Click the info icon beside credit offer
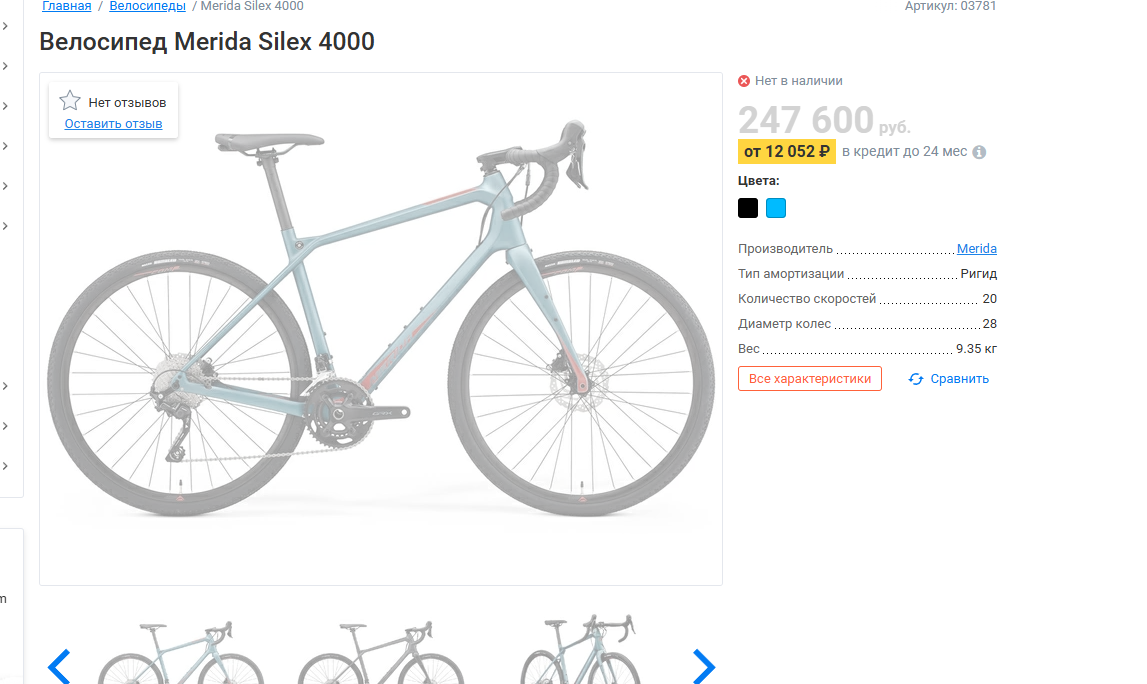The height and width of the screenshot is (684, 1147). click(x=979, y=152)
